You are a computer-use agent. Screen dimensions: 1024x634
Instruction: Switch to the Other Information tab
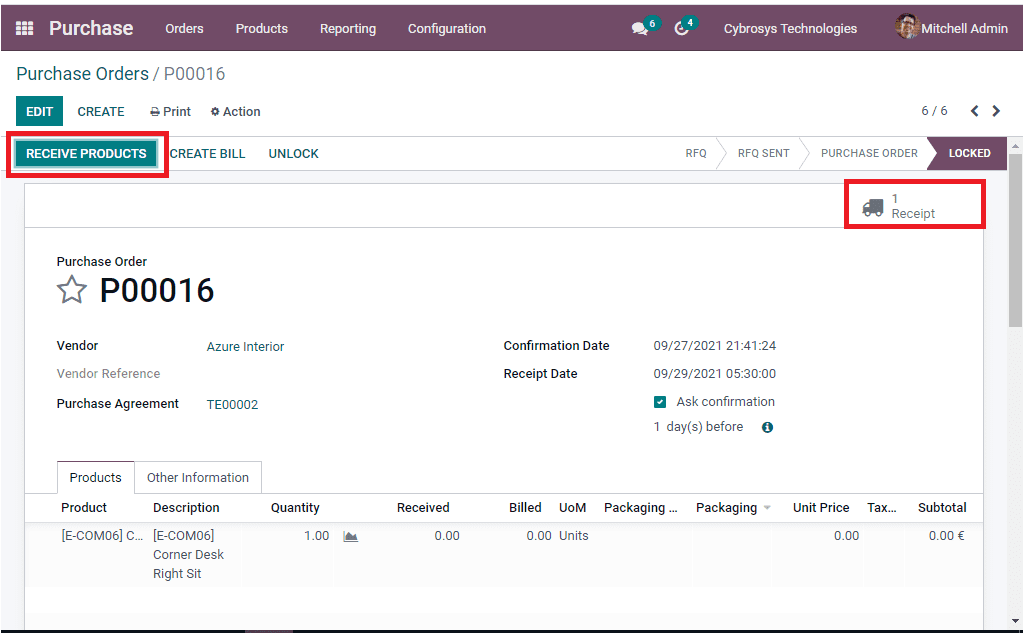click(x=197, y=477)
